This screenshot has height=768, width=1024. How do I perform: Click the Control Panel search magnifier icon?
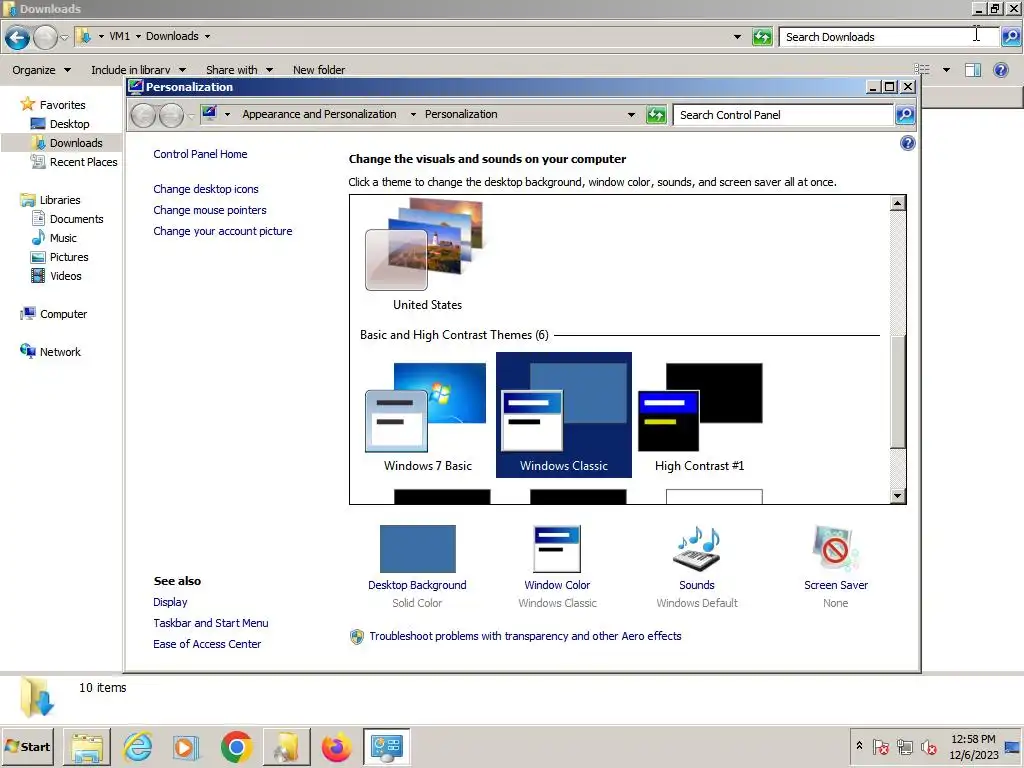904,115
